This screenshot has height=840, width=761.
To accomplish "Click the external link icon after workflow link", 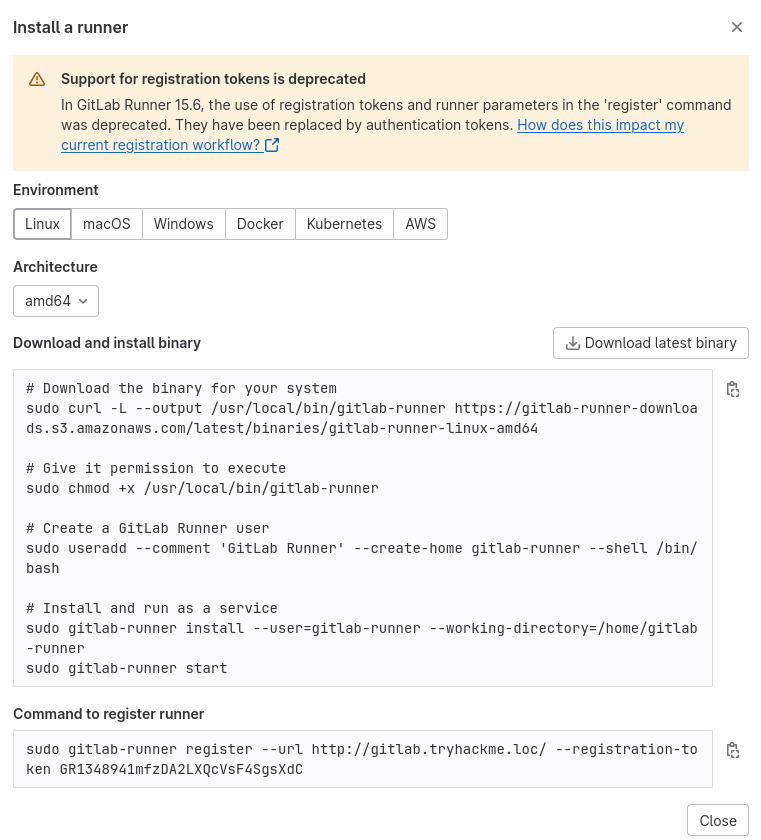I will pyautogui.click(x=272, y=145).
